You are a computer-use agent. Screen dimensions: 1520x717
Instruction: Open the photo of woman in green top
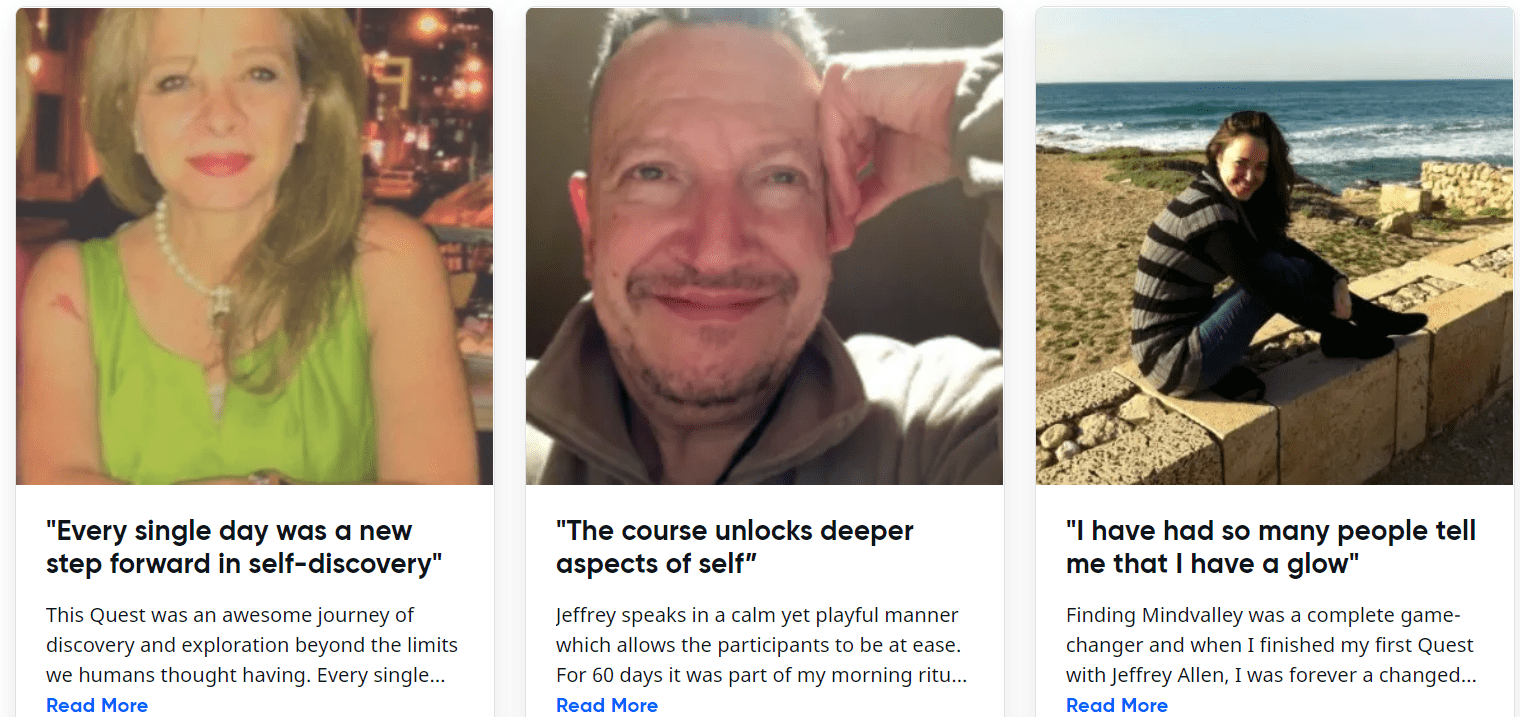254,247
